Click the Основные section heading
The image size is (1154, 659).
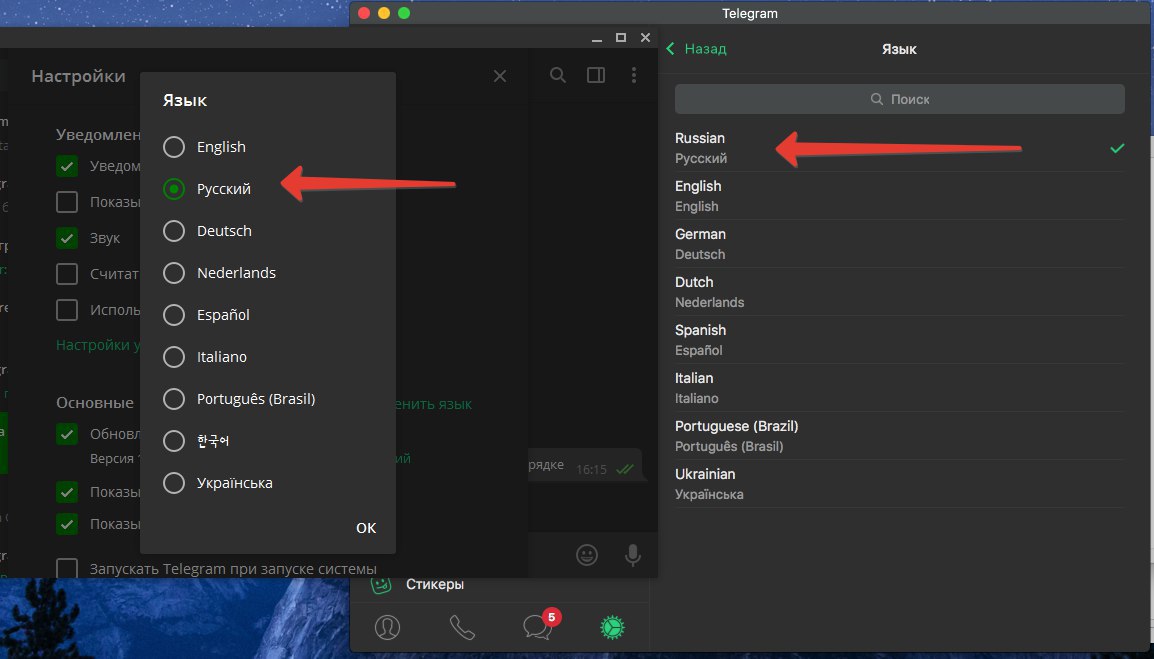pyautogui.click(x=95, y=403)
